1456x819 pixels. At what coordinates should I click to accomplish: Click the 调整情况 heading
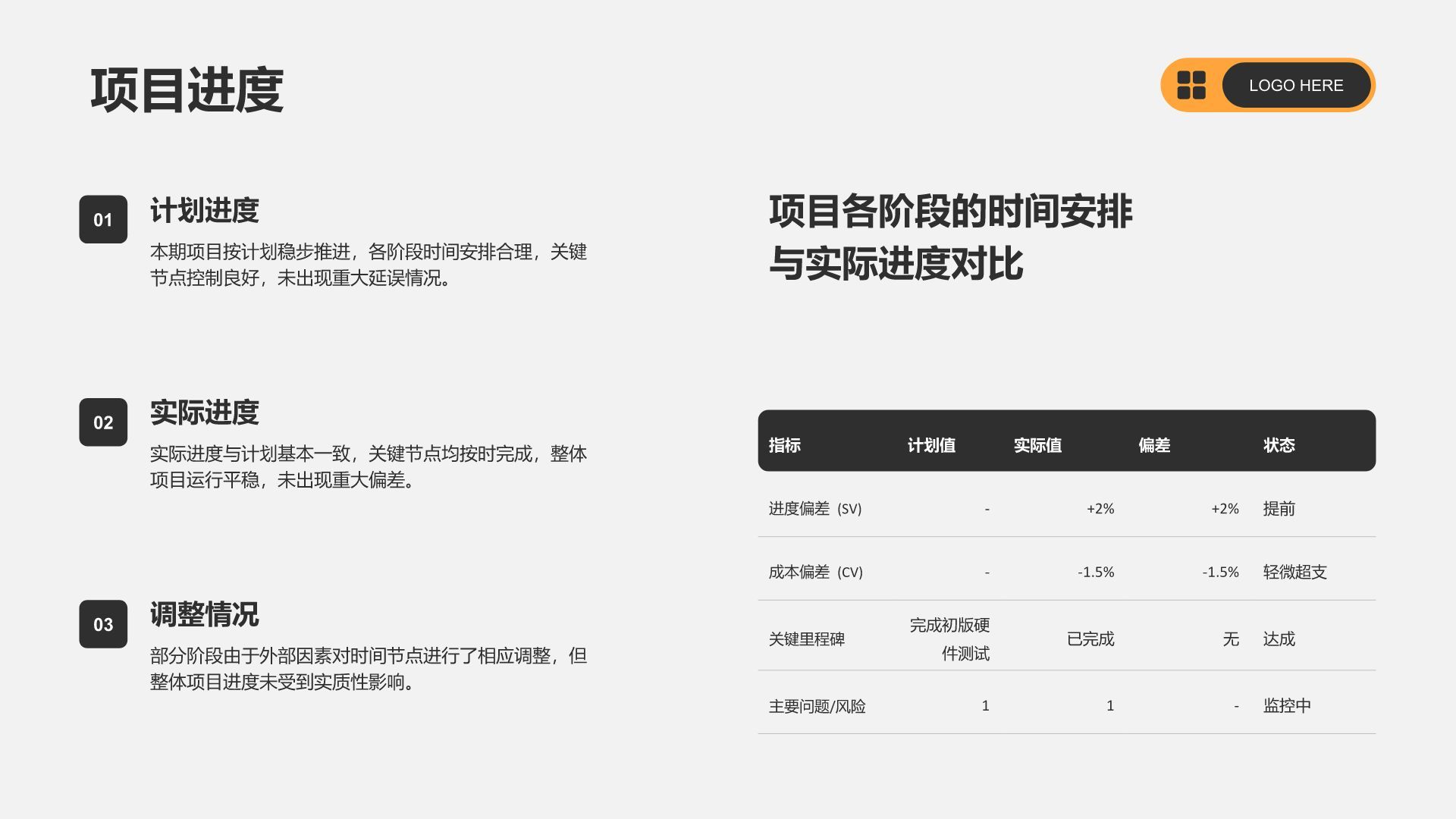point(204,614)
